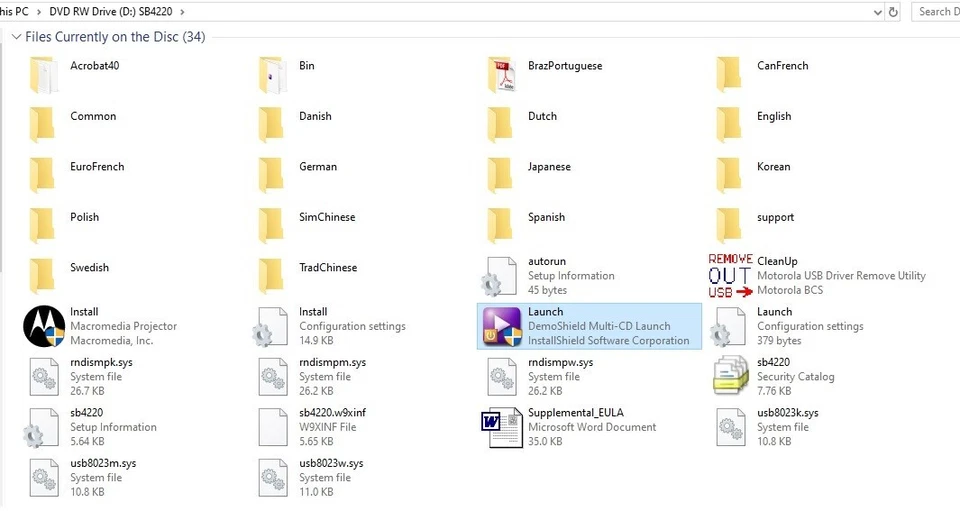Select the Launch DemoShield application icon
This screenshot has width=960, height=511.
pos(502,327)
